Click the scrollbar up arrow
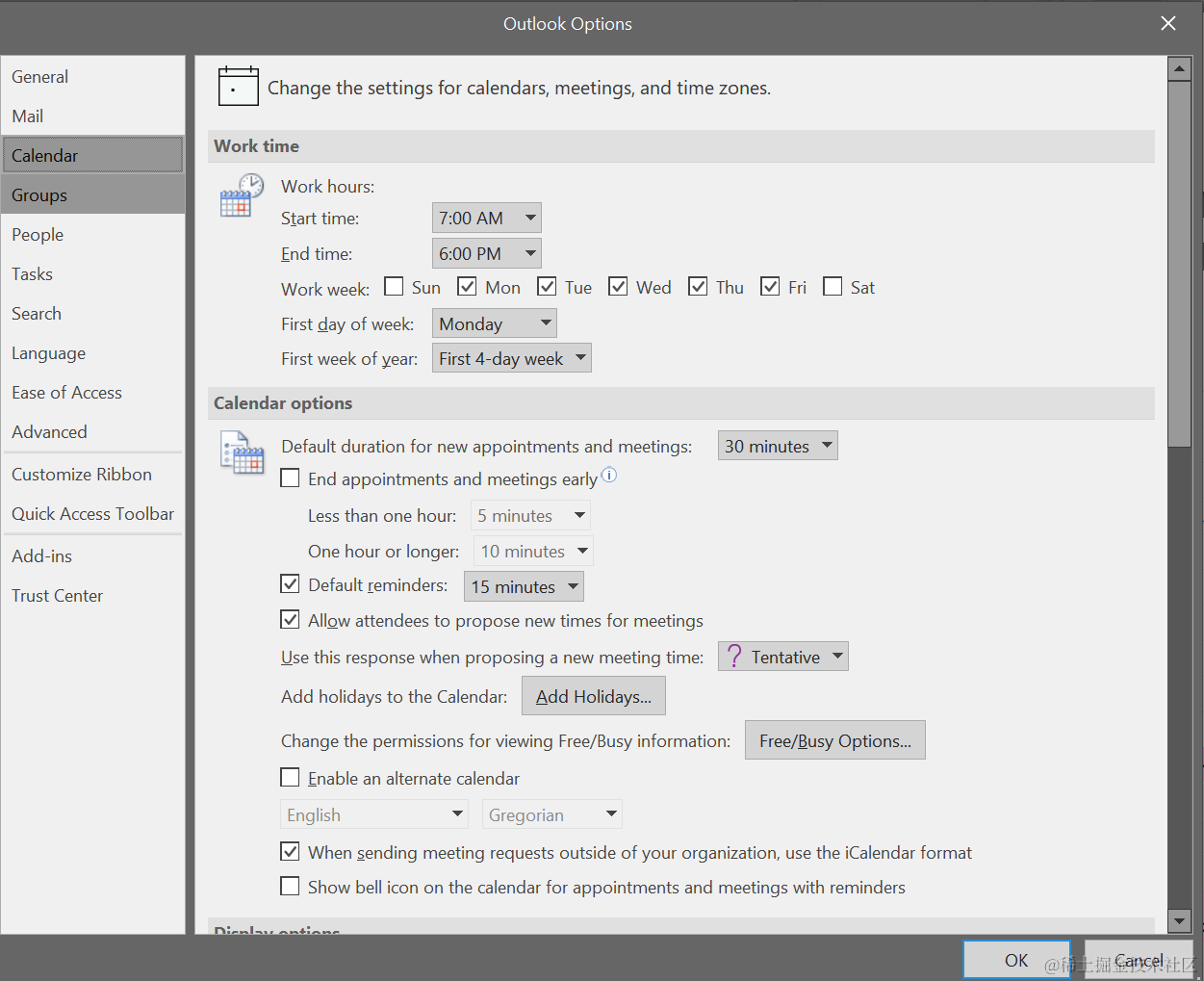 [1180, 69]
